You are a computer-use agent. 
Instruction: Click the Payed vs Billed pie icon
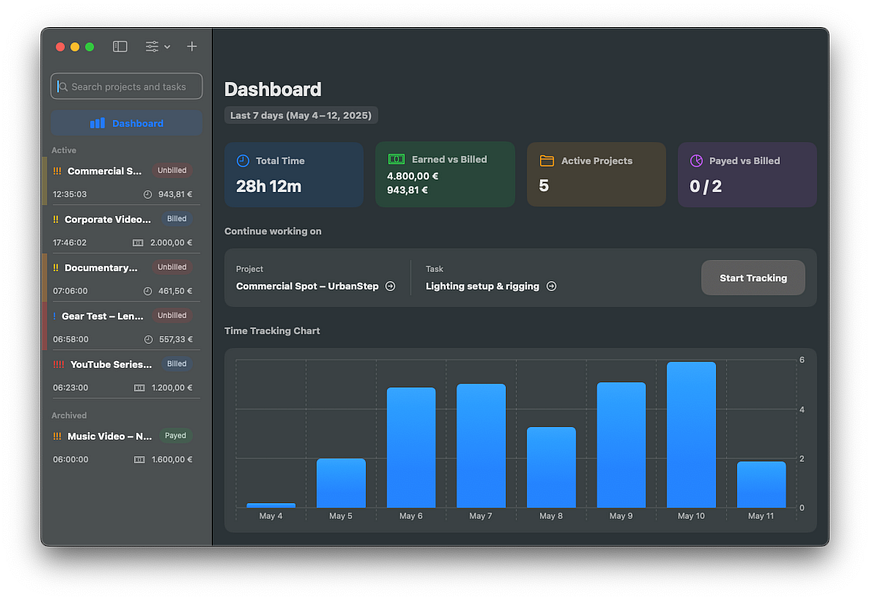pos(696,161)
